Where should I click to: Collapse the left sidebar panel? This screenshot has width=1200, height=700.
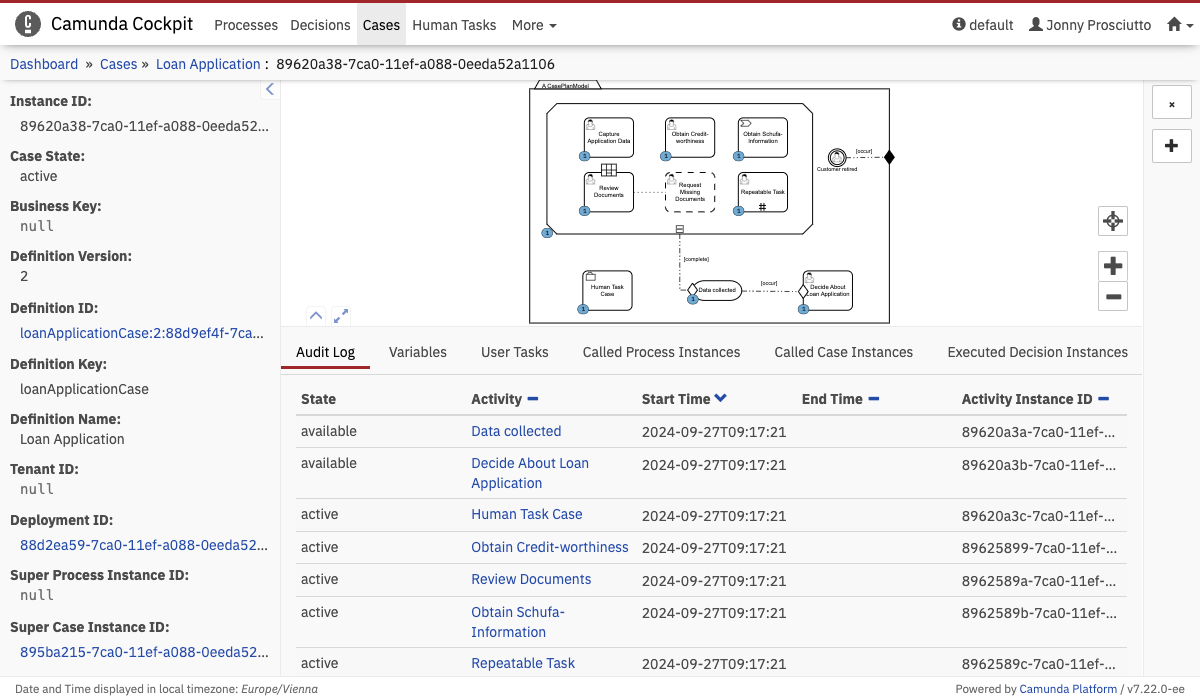[x=269, y=89]
